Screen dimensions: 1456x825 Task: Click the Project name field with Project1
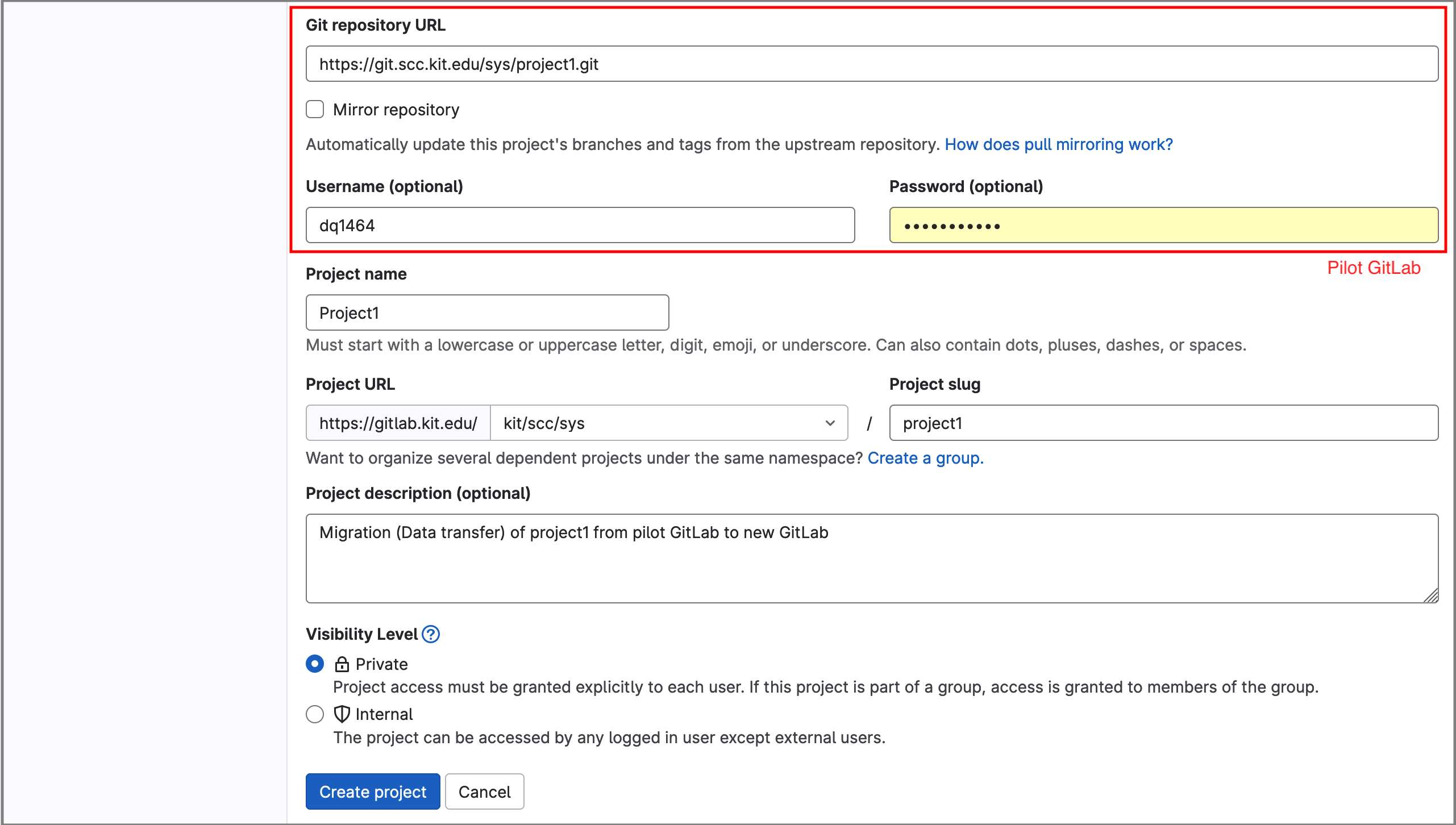487,312
